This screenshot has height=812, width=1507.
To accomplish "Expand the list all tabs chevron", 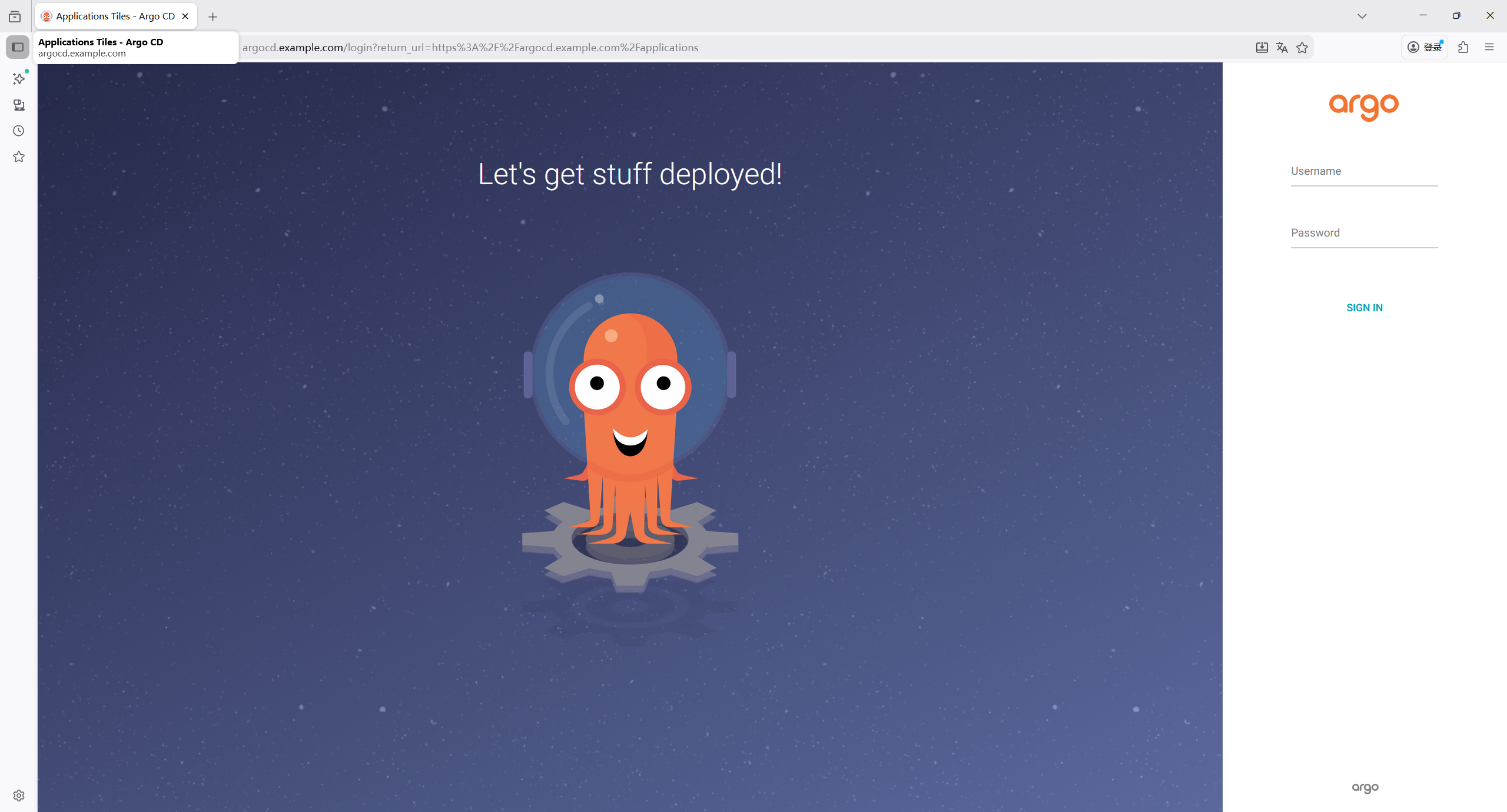I will pyautogui.click(x=1362, y=16).
